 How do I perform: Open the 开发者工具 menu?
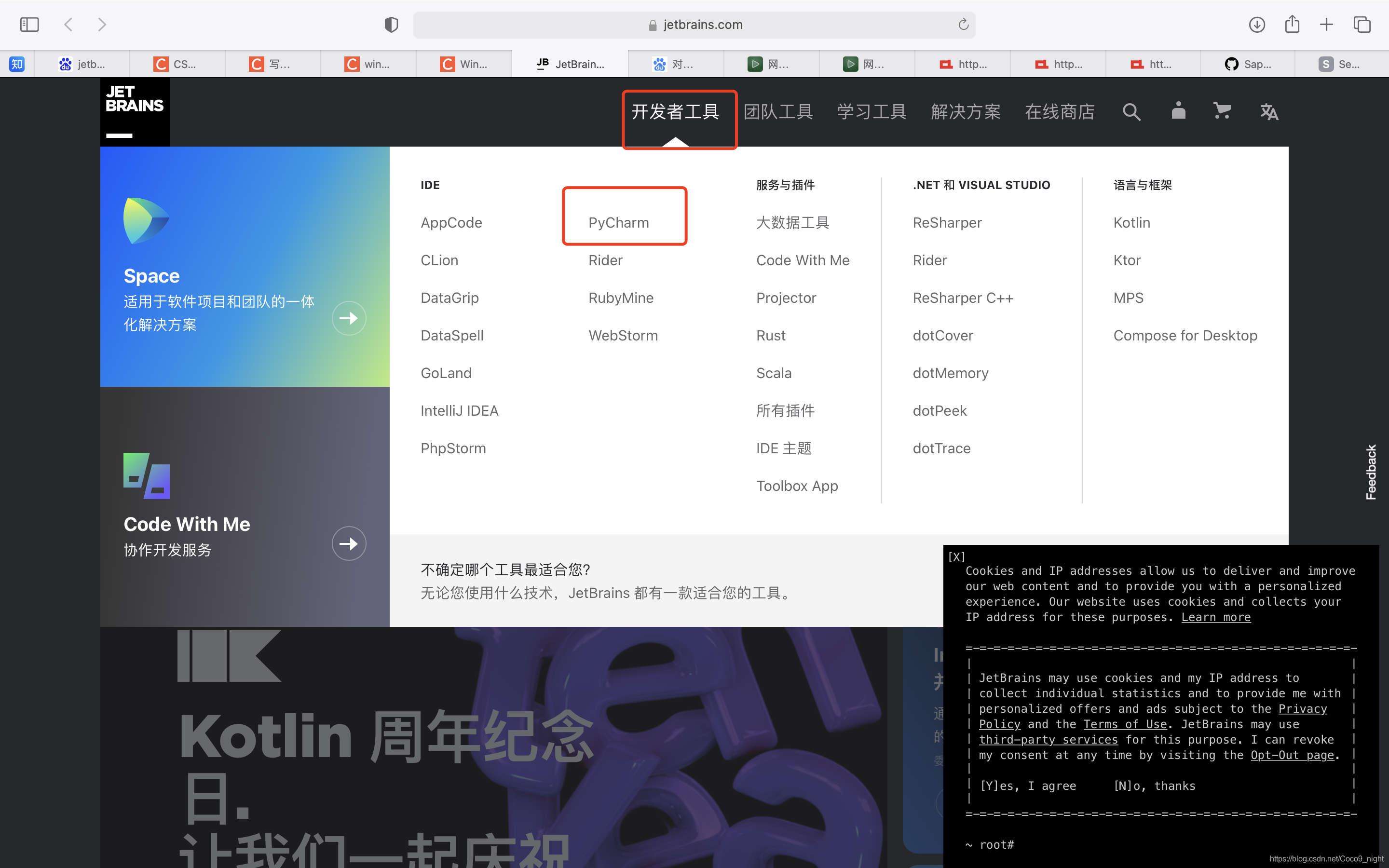click(x=676, y=112)
